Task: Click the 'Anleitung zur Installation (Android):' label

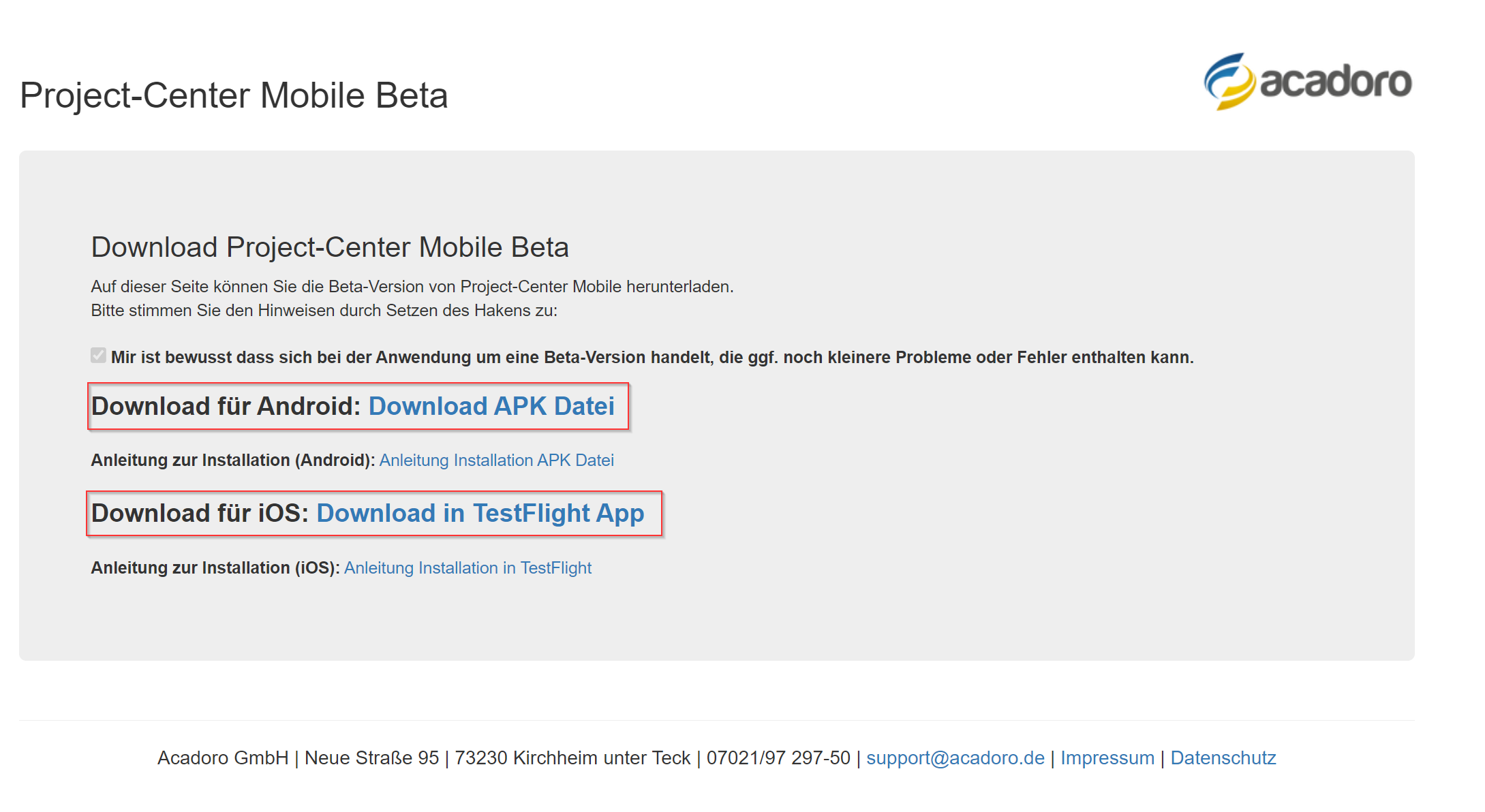Action: 232,460
